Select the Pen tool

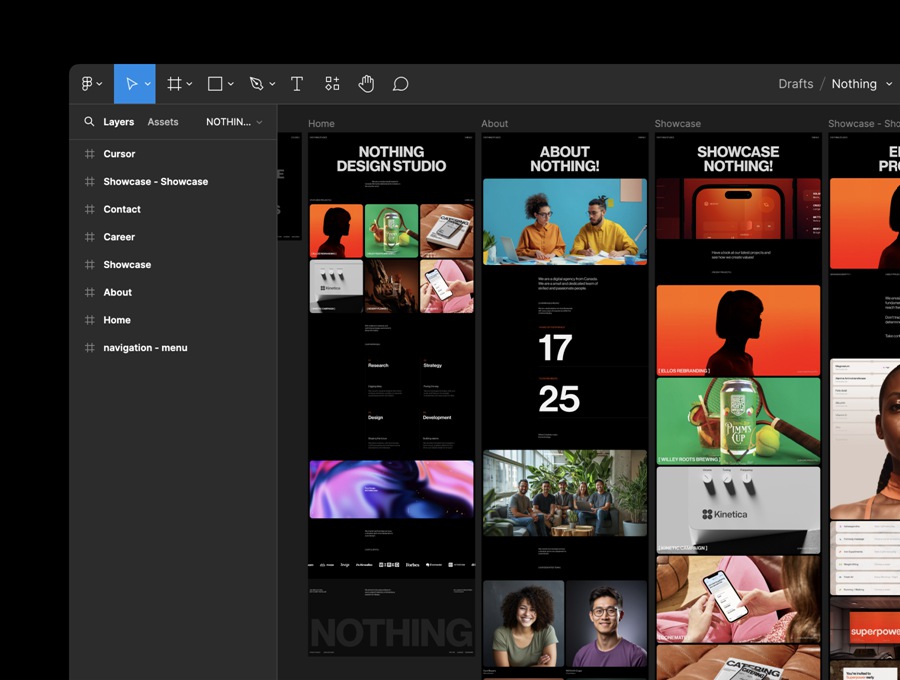pyautogui.click(x=257, y=84)
